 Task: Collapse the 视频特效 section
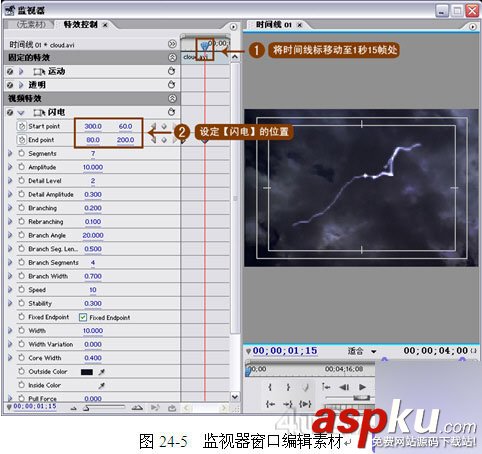coord(172,98)
